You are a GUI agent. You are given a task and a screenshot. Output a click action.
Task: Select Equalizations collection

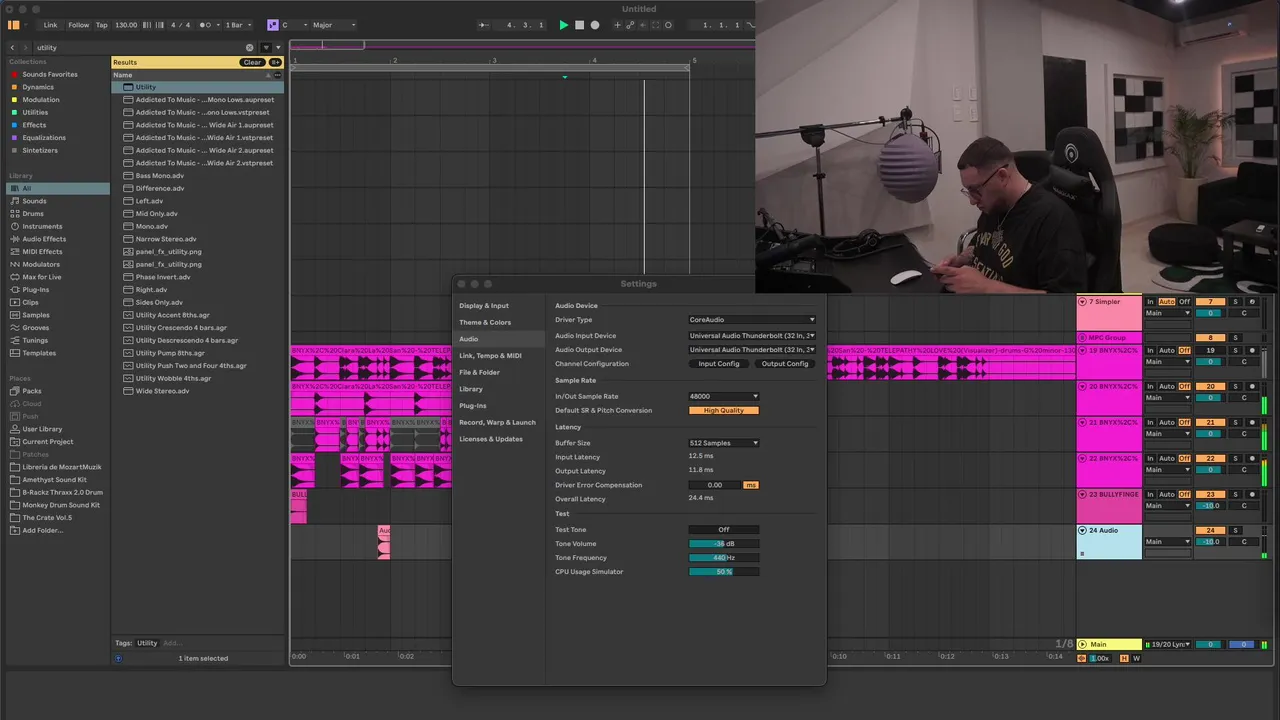click(44, 138)
